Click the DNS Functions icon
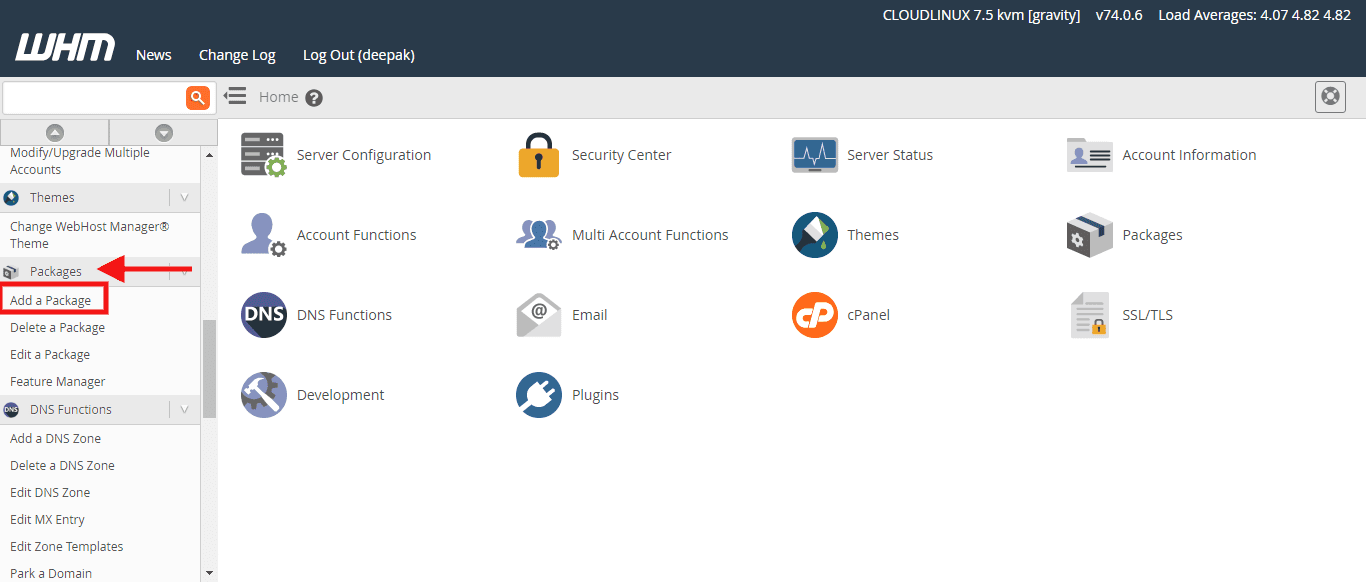The height and width of the screenshot is (582, 1366). (263, 315)
